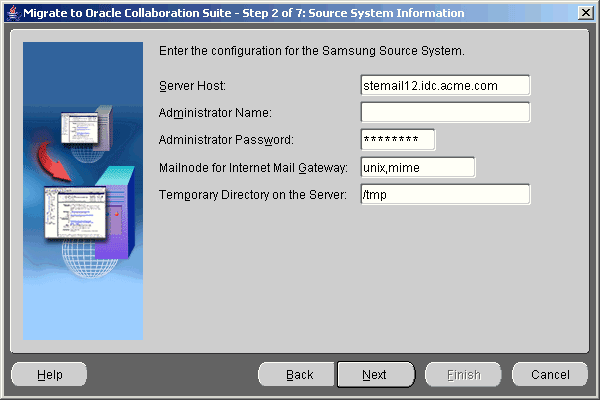Click the 'Server Host:' label

192,86
